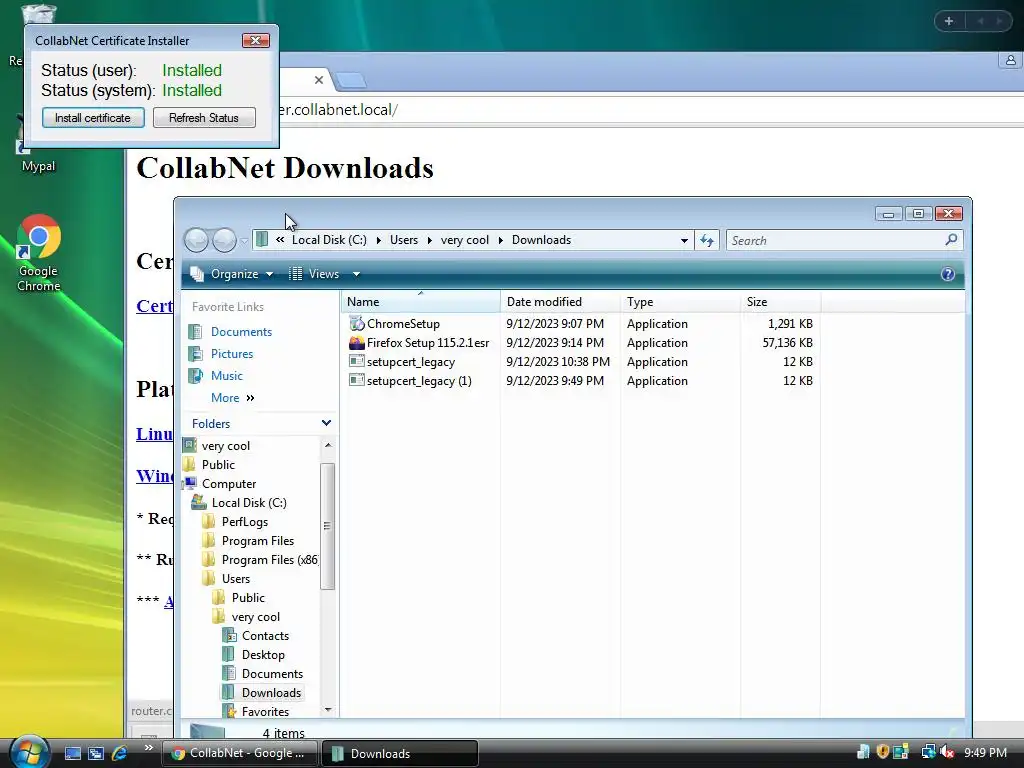Select the setupcert_legacy file
The image size is (1024, 768).
point(410,361)
